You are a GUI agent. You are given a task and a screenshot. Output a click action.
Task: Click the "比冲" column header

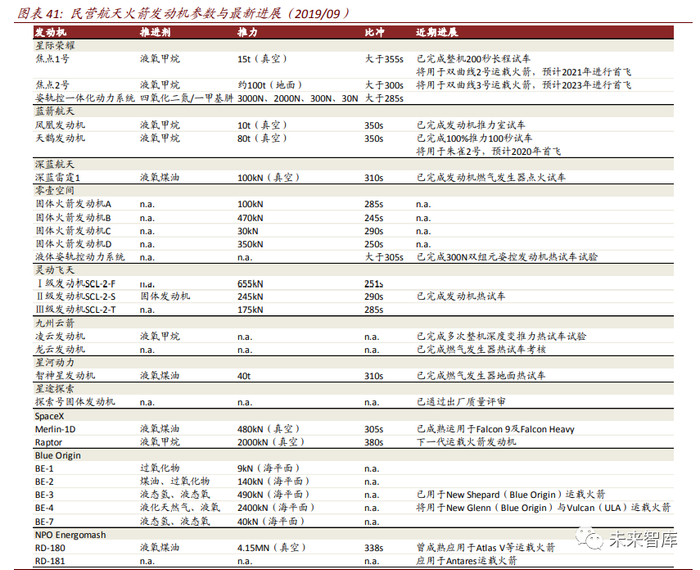click(375, 32)
